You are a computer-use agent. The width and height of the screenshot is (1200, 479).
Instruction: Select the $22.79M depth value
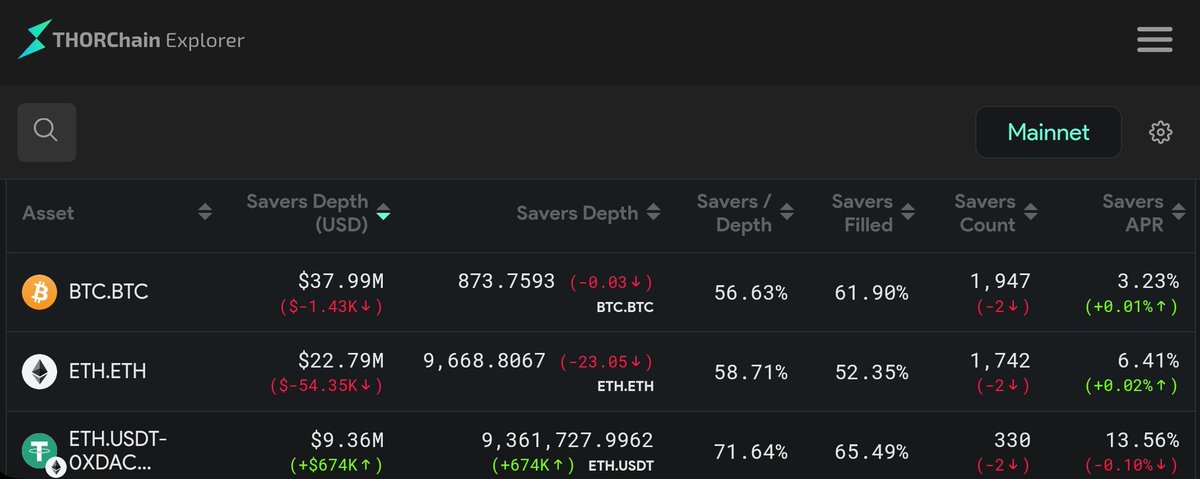pyautogui.click(x=340, y=360)
